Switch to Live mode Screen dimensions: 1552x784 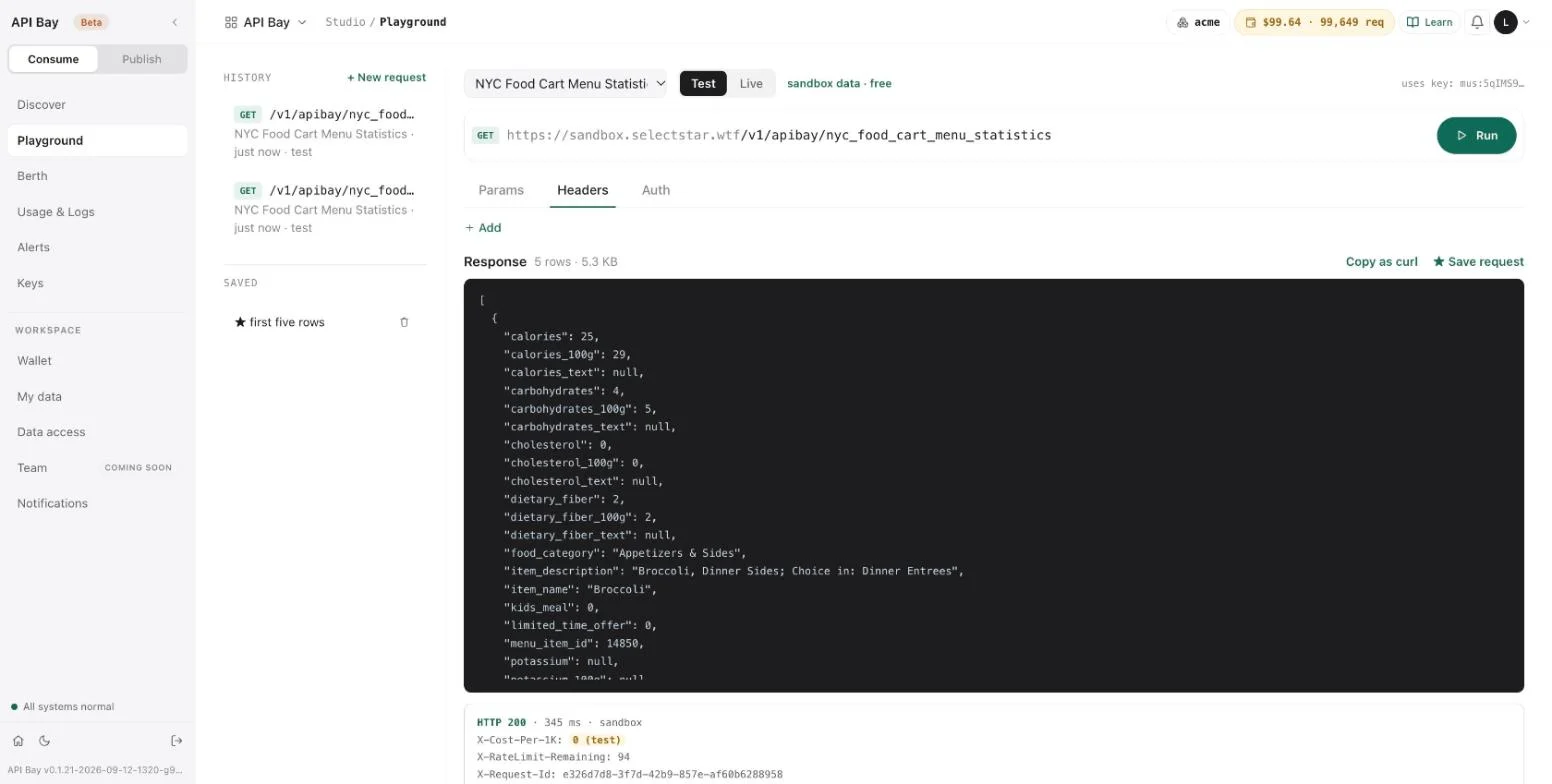(751, 83)
